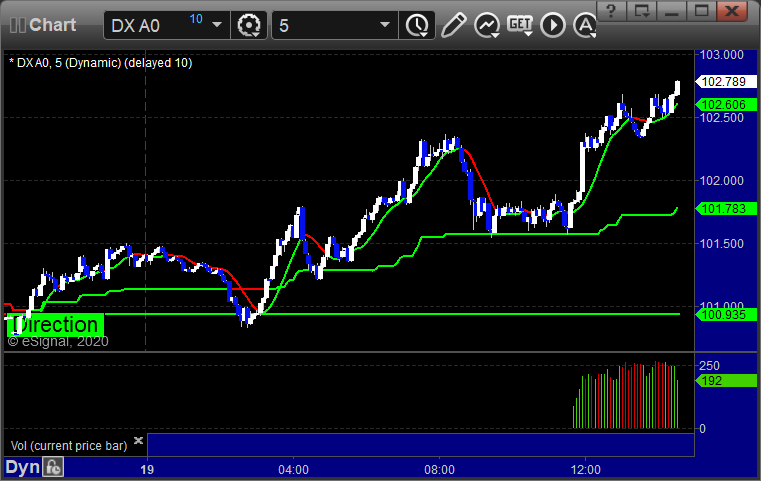Viewport: 761px width, 481px height.
Task: Click the 12:00 time axis label
Action: (585, 470)
